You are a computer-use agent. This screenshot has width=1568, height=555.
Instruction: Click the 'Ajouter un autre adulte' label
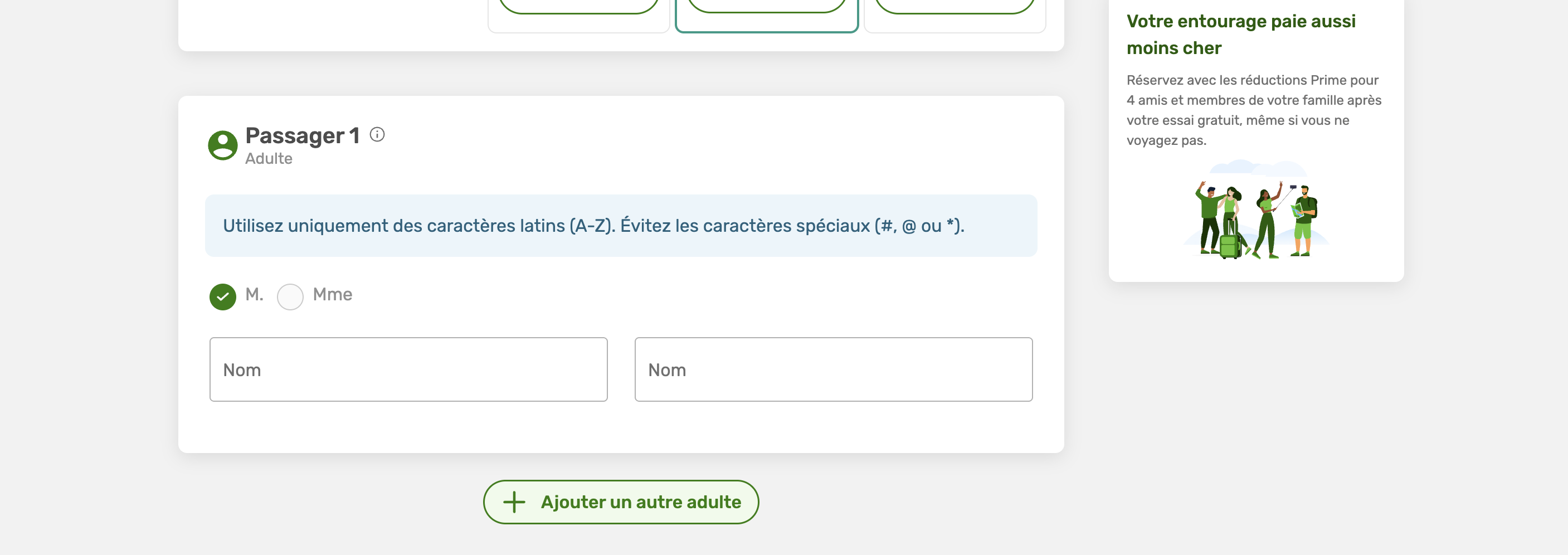pyautogui.click(x=641, y=502)
